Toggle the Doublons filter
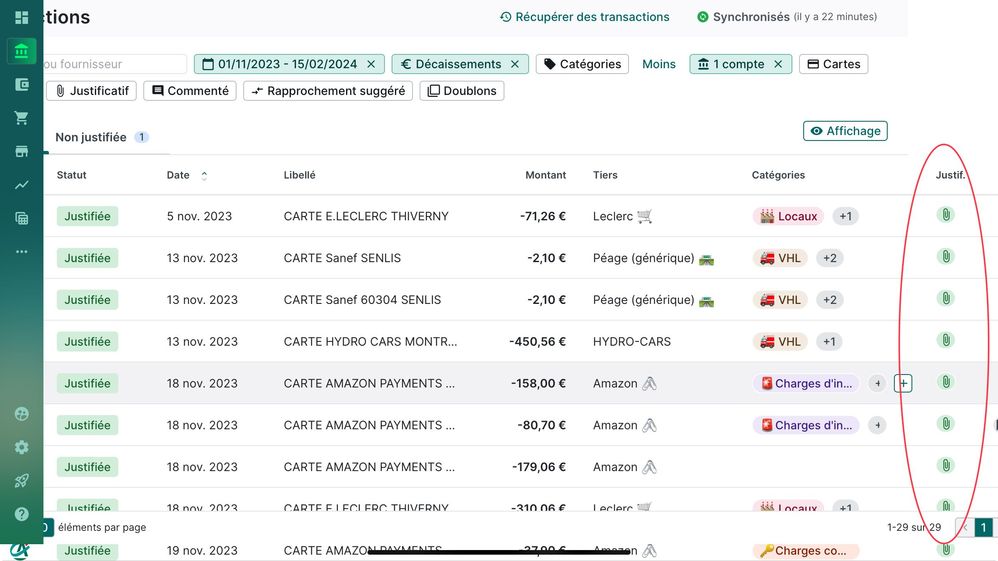 pyautogui.click(x=461, y=91)
